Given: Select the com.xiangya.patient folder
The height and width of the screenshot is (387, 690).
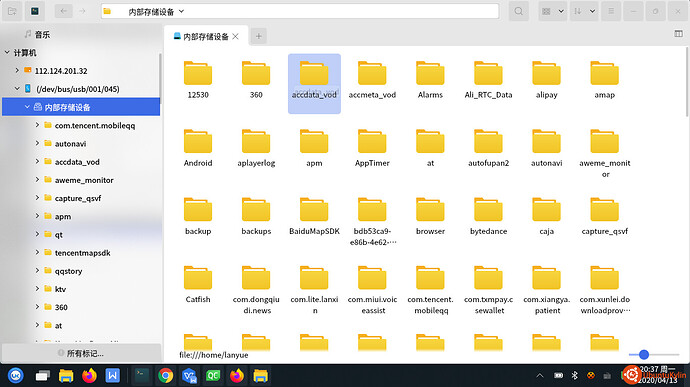Looking at the screenshot, I should pos(547,290).
